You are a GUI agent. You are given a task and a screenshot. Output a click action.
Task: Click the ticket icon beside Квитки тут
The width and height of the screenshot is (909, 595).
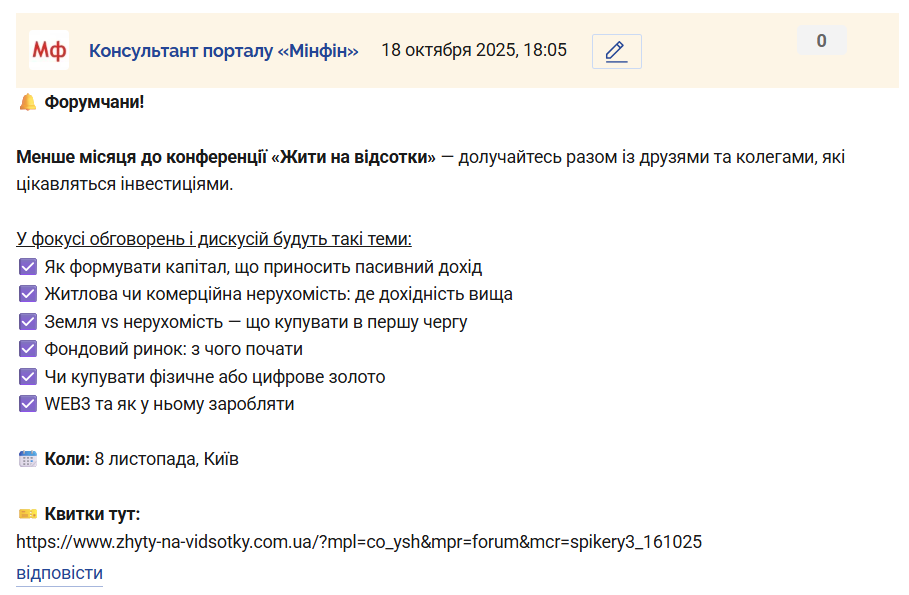point(27,514)
